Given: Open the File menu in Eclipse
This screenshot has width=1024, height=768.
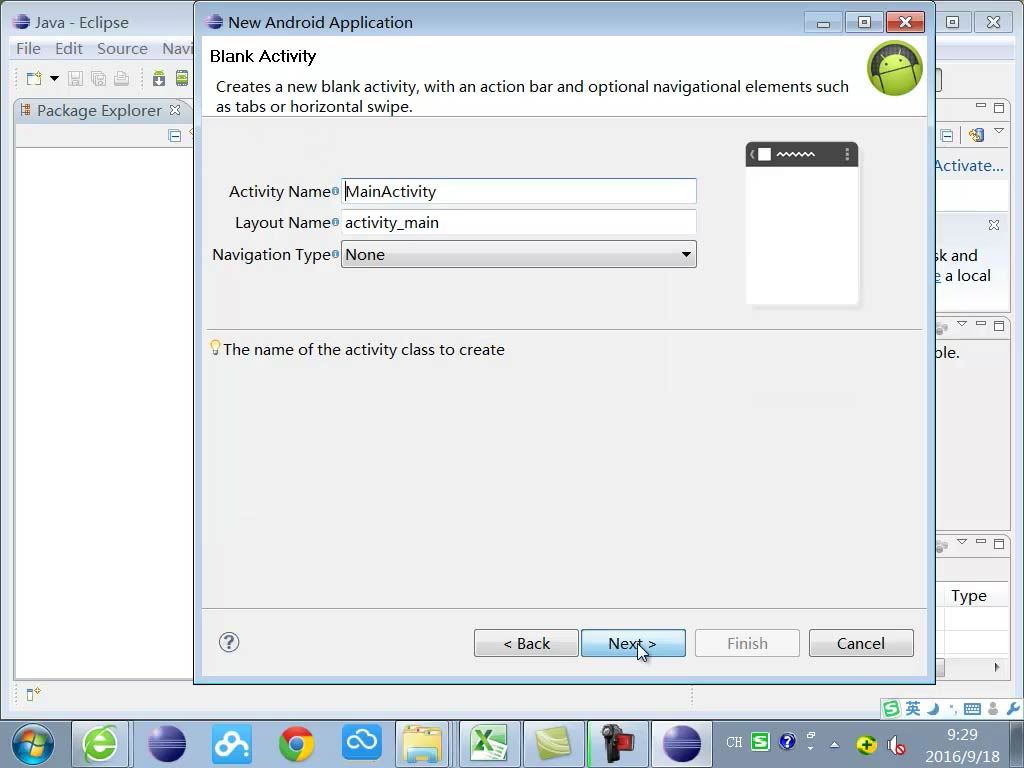Looking at the screenshot, I should point(28,48).
